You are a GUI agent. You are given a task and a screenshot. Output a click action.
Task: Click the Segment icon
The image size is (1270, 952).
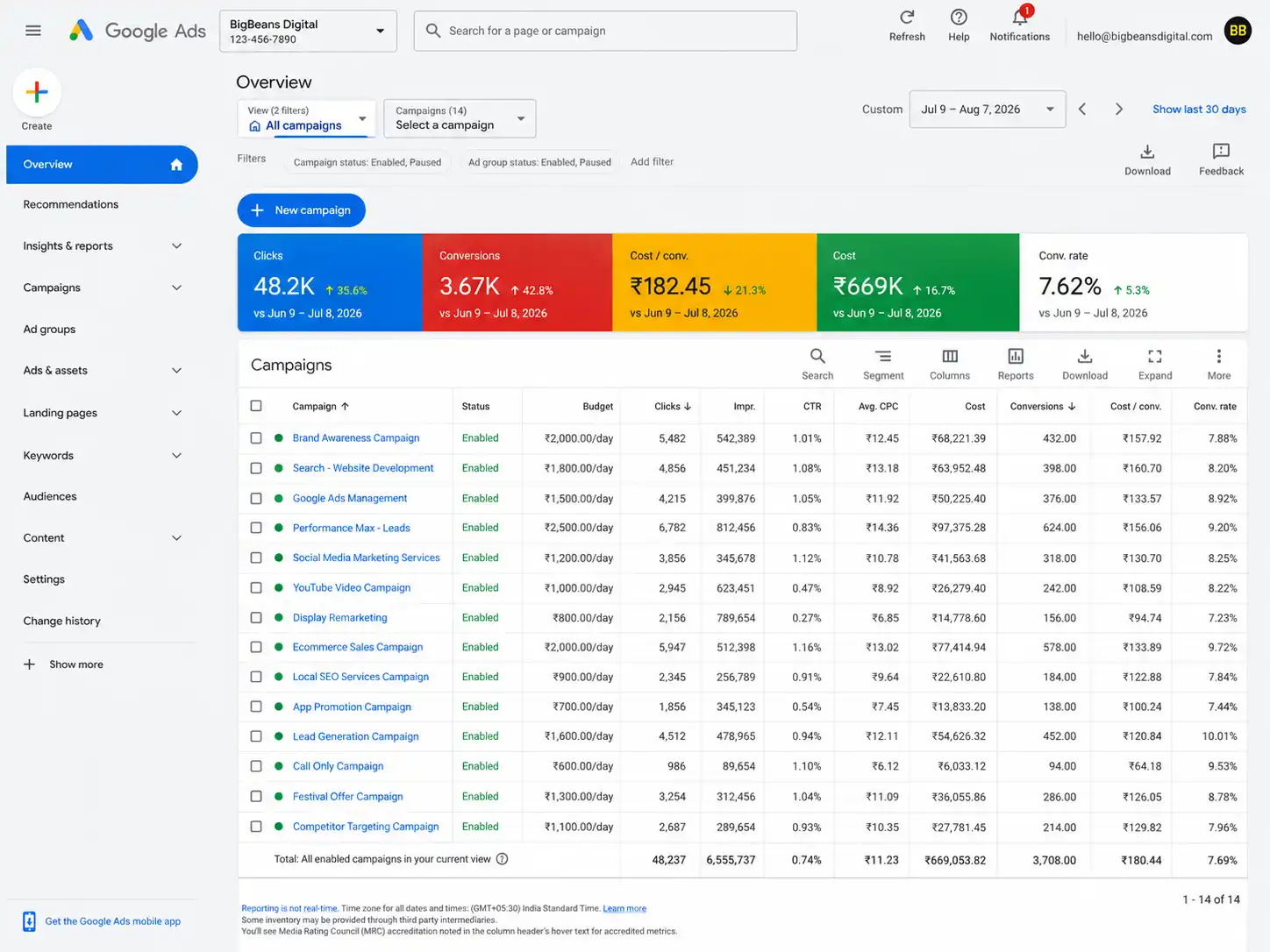coord(883,356)
